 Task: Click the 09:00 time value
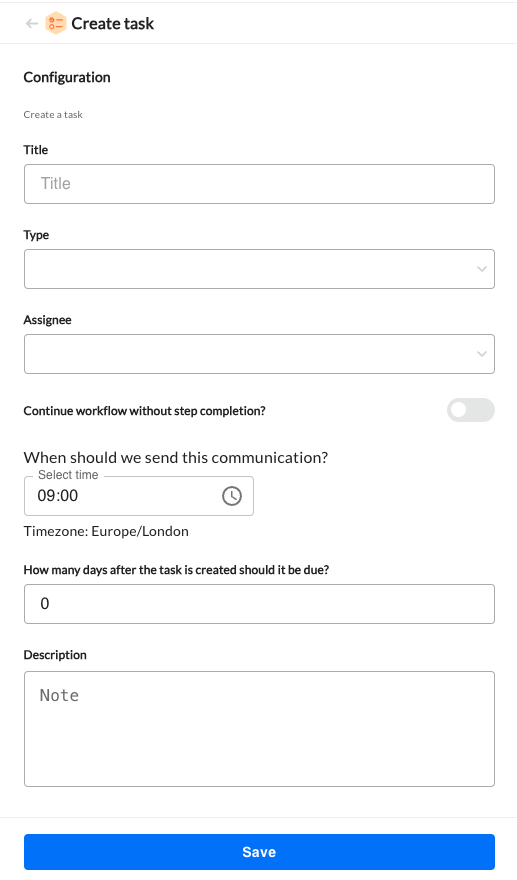click(58, 496)
